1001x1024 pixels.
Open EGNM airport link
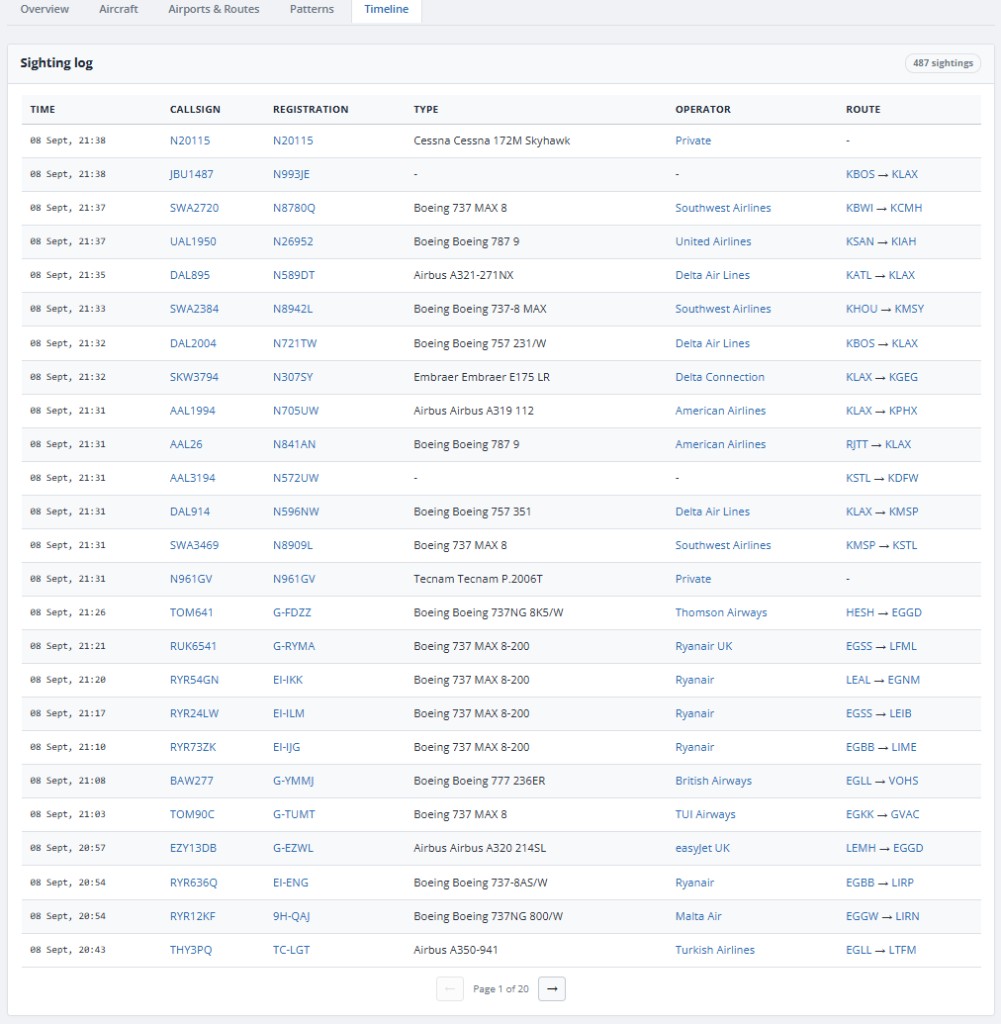[x=904, y=680]
